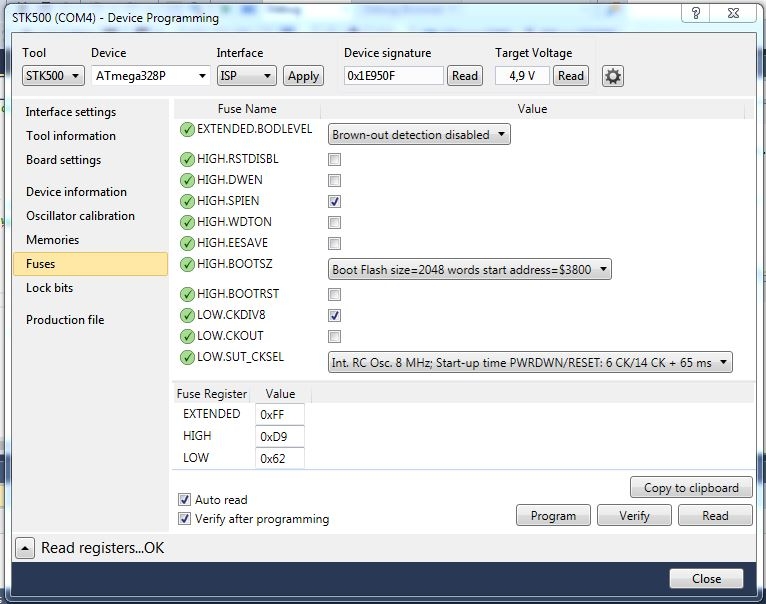Click the green check beside HIGH.BOOTRST
Screen dimensions: 766x604
click(187, 294)
